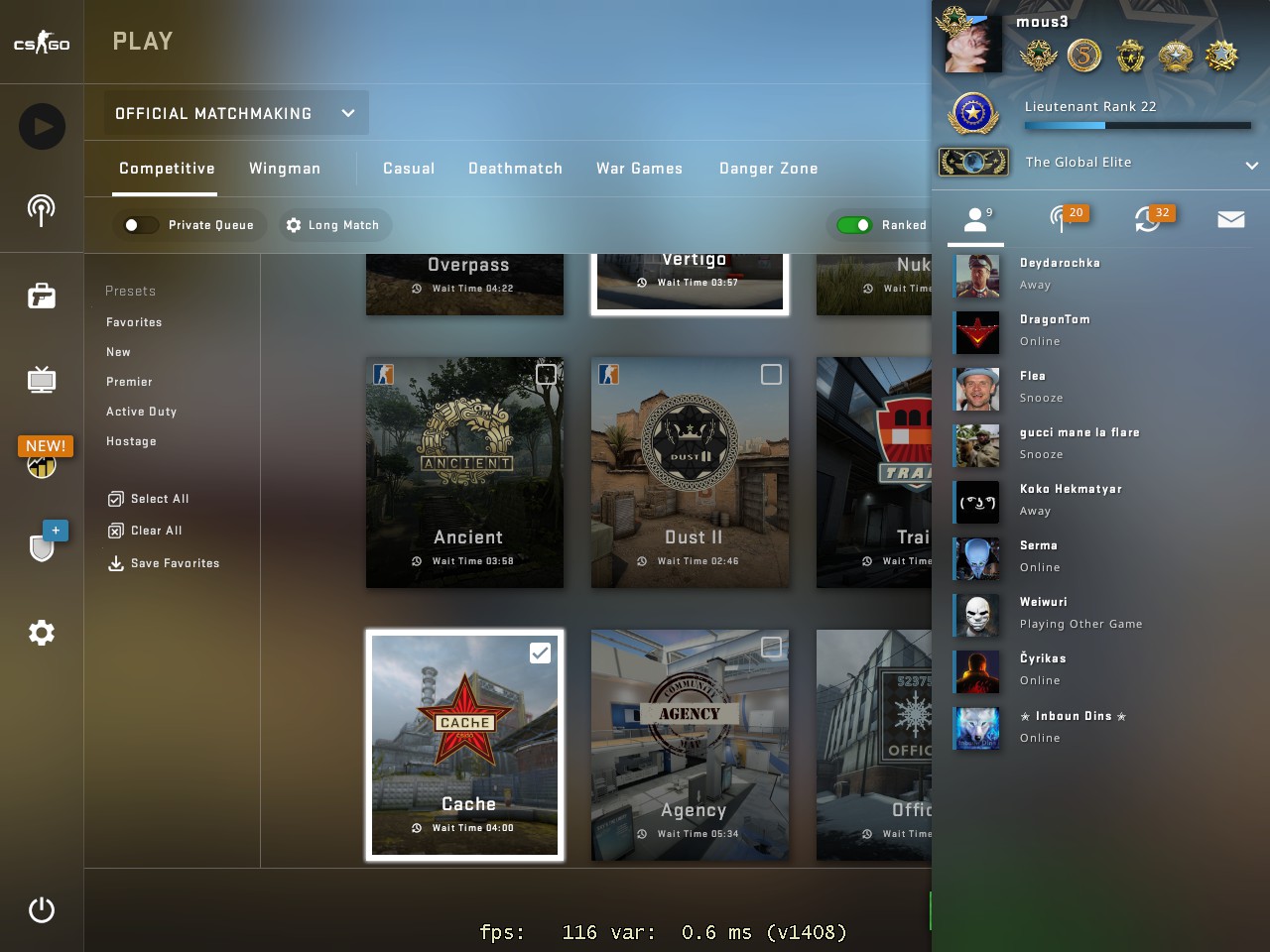The width and height of the screenshot is (1270, 952).
Task: Click the third medal in the profile row
Action: point(1130,56)
